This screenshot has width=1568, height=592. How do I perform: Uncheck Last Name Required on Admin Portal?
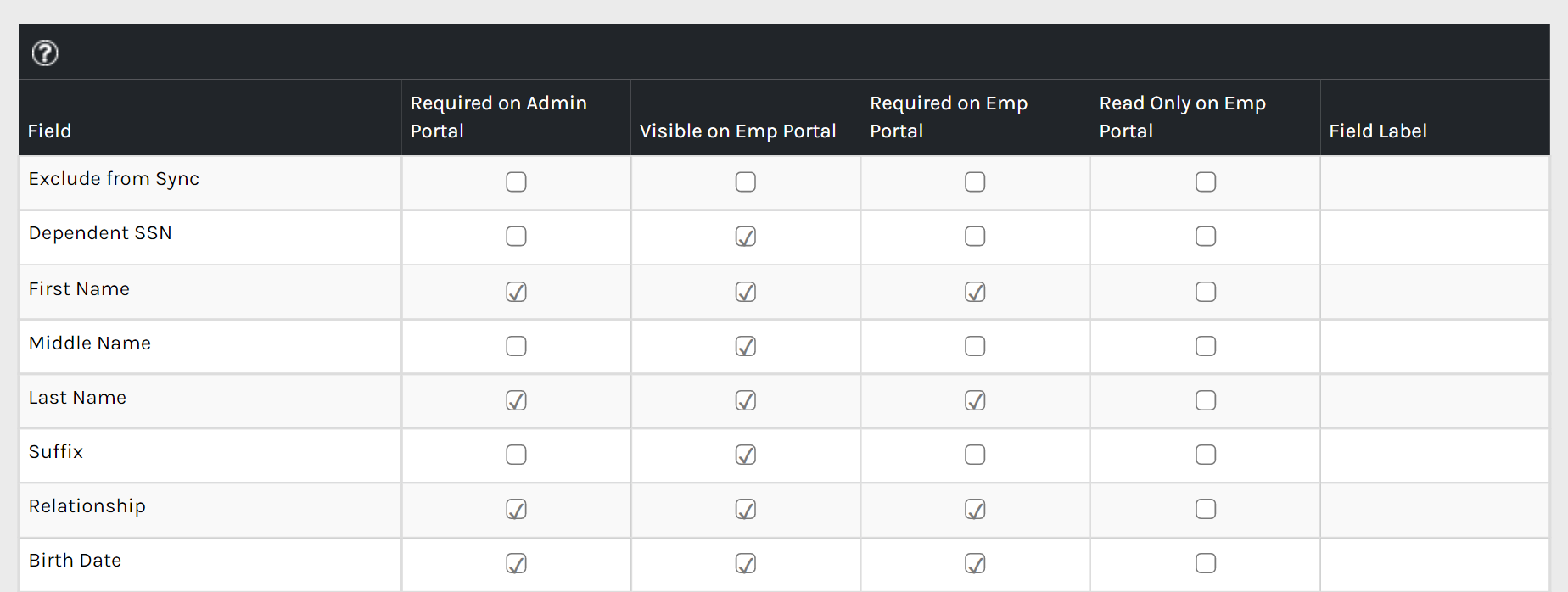click(x=516, y=400)
